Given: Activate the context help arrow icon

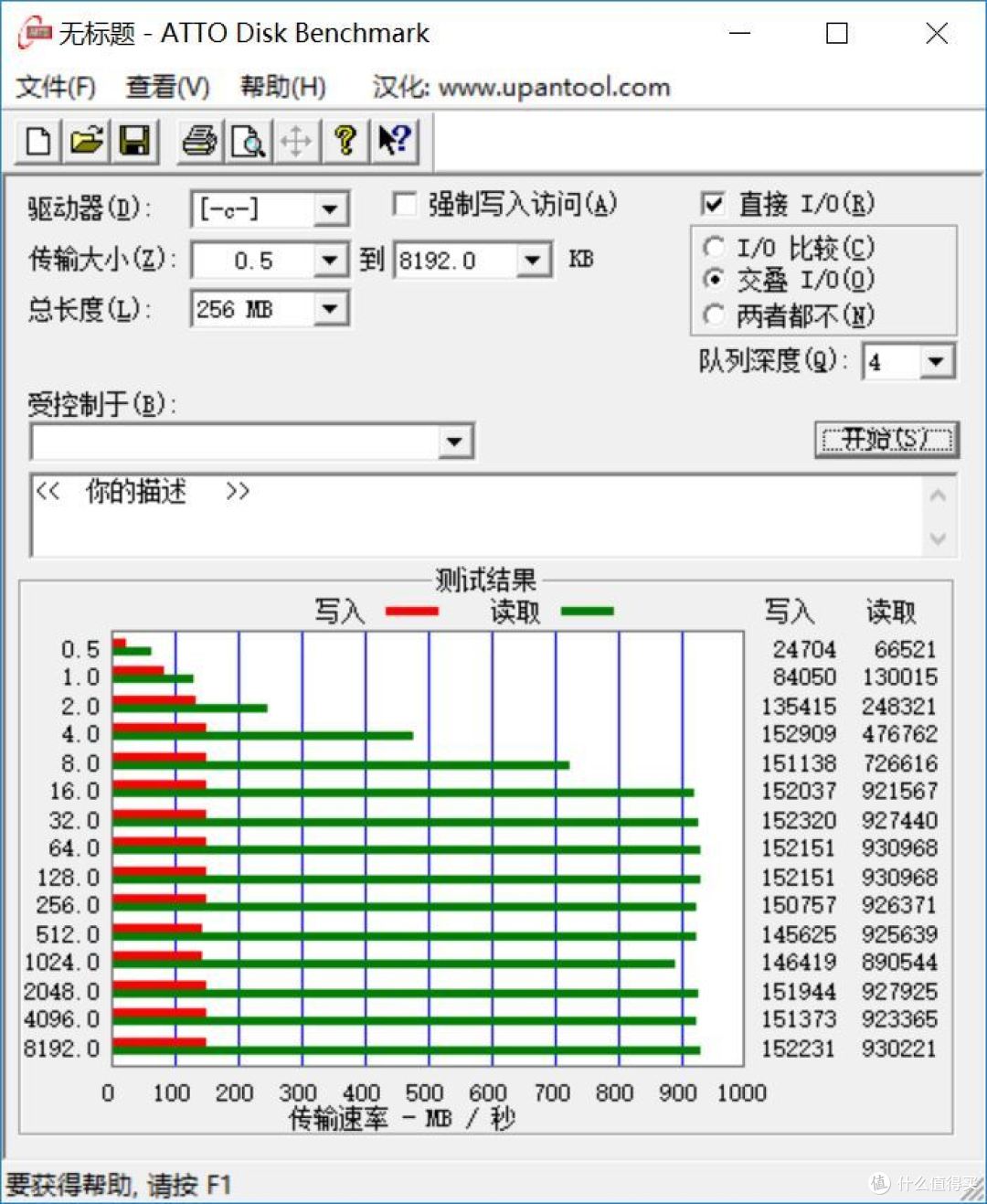Looking at the screenshot, I should click(x=394, y=142).
